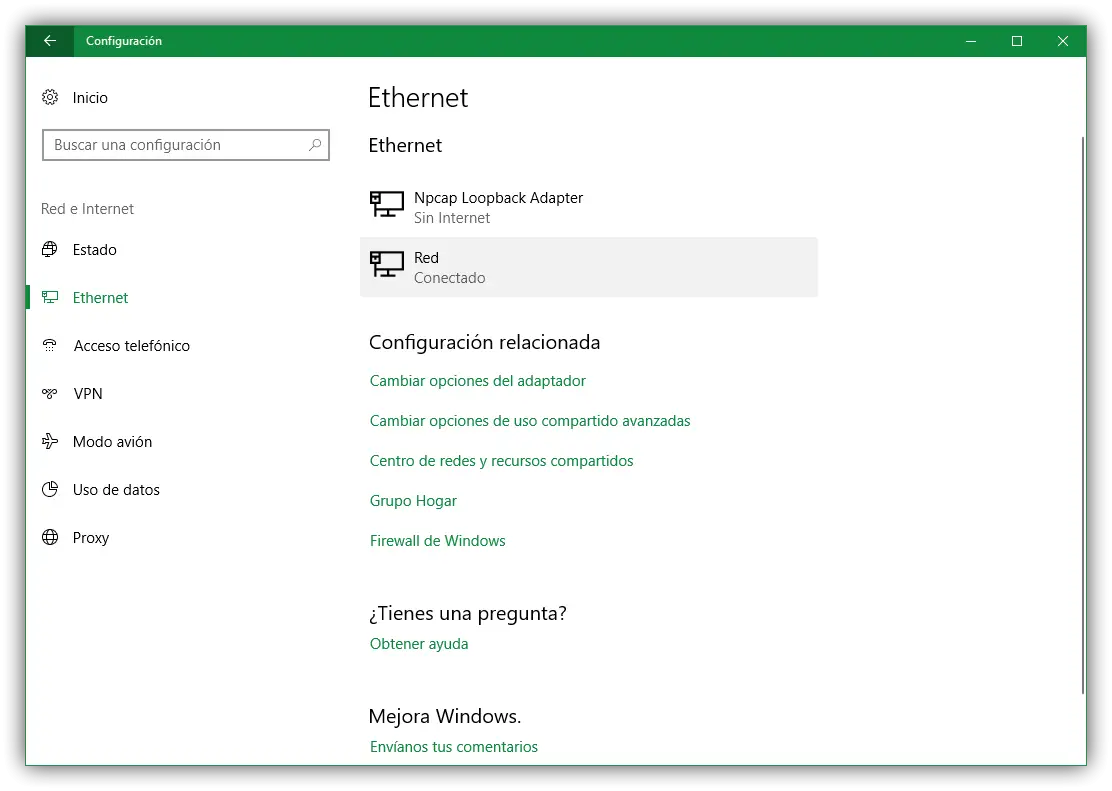Screen dimensions: 1112x791
Task: Focus the Buscar una configuración search field
Action: [x=175, y=145]
